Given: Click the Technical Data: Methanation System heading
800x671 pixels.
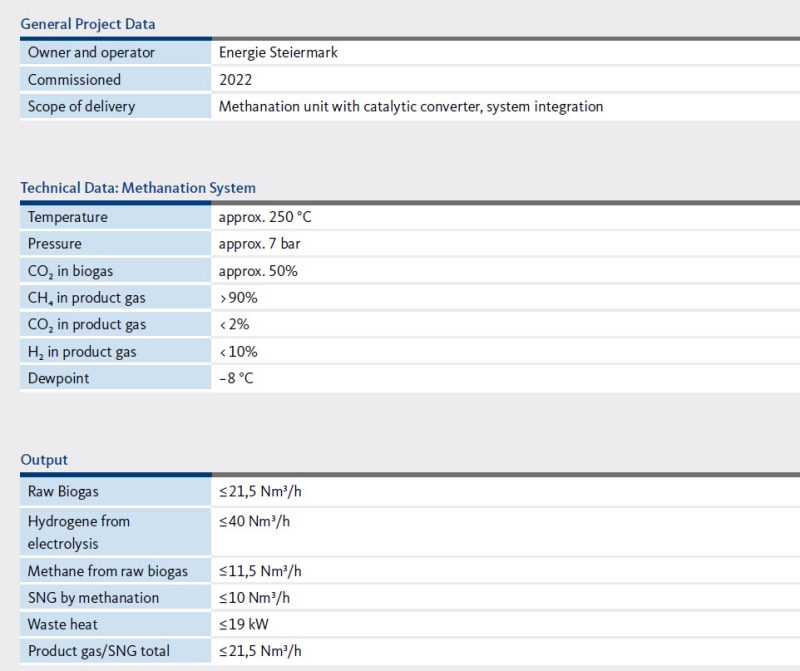Looking at the screenshot, I should [x=138, y=188].
